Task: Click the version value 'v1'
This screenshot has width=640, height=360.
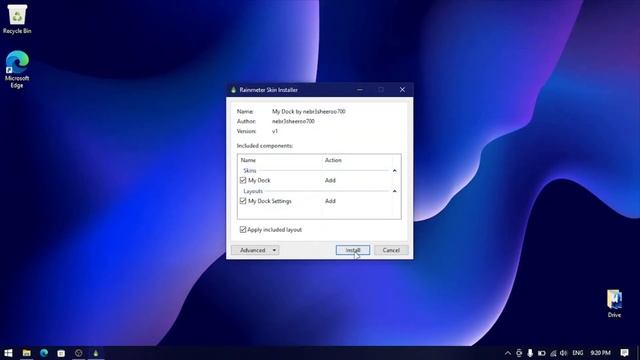Action: coord(275,131)
